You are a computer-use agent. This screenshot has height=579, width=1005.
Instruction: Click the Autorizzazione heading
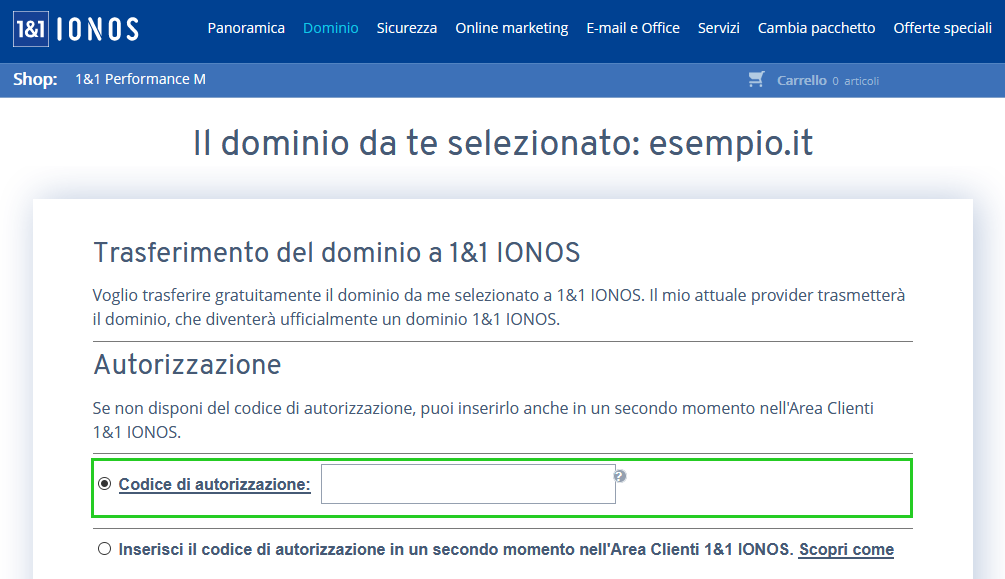[x=187, y=365]
